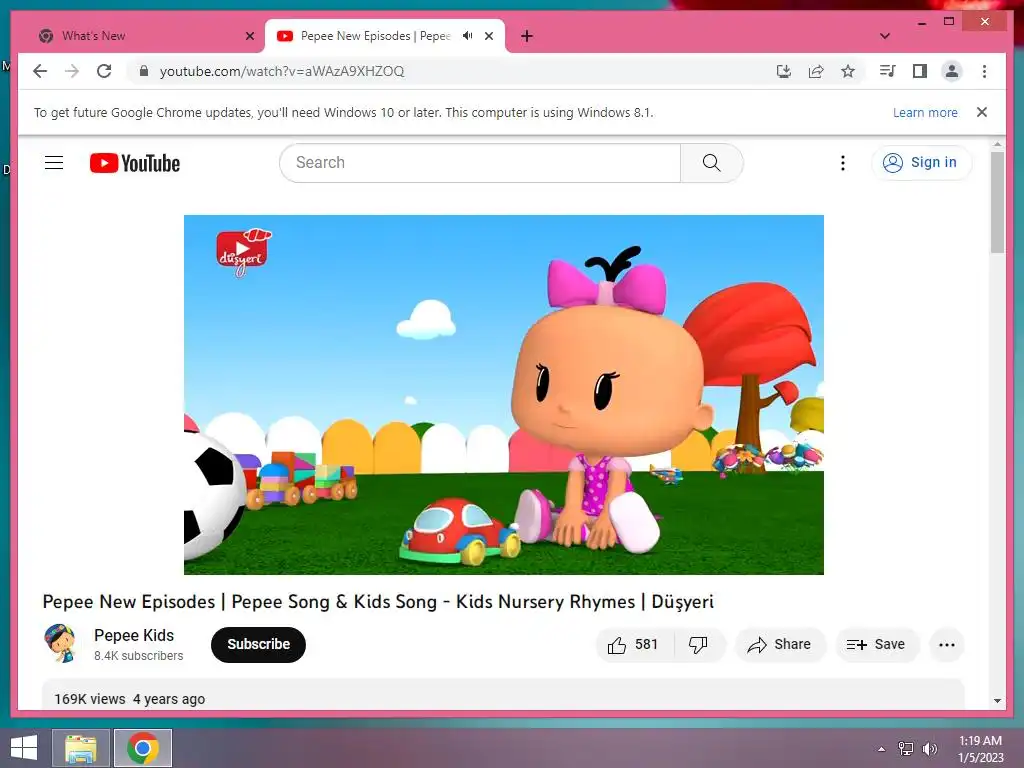Bookmark this tab with the star icon

(848, 71)
